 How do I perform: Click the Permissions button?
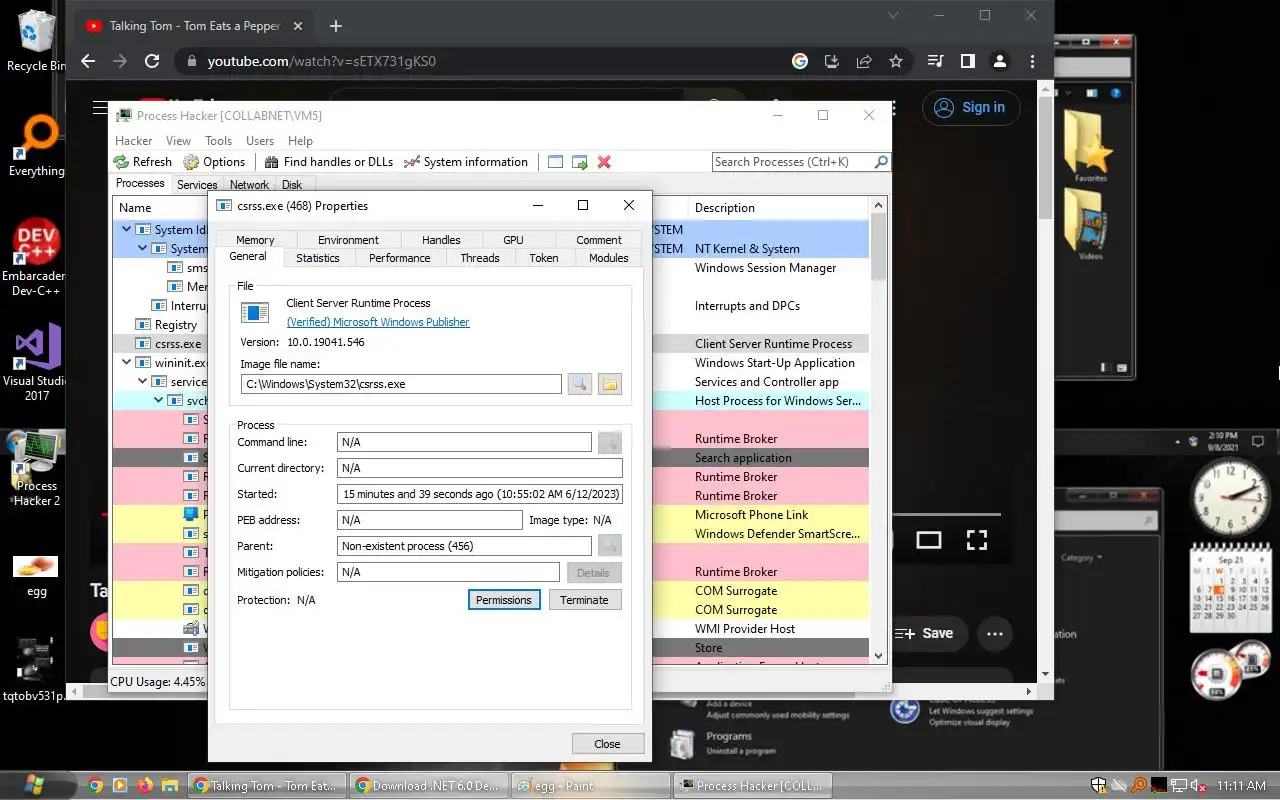click(504, 600)
